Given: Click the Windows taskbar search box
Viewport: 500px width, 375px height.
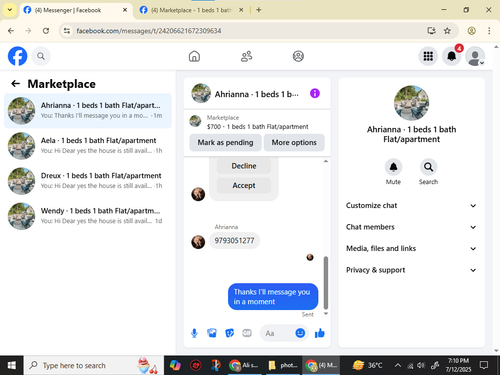Looking at the screenshot, I should [93, 365].
